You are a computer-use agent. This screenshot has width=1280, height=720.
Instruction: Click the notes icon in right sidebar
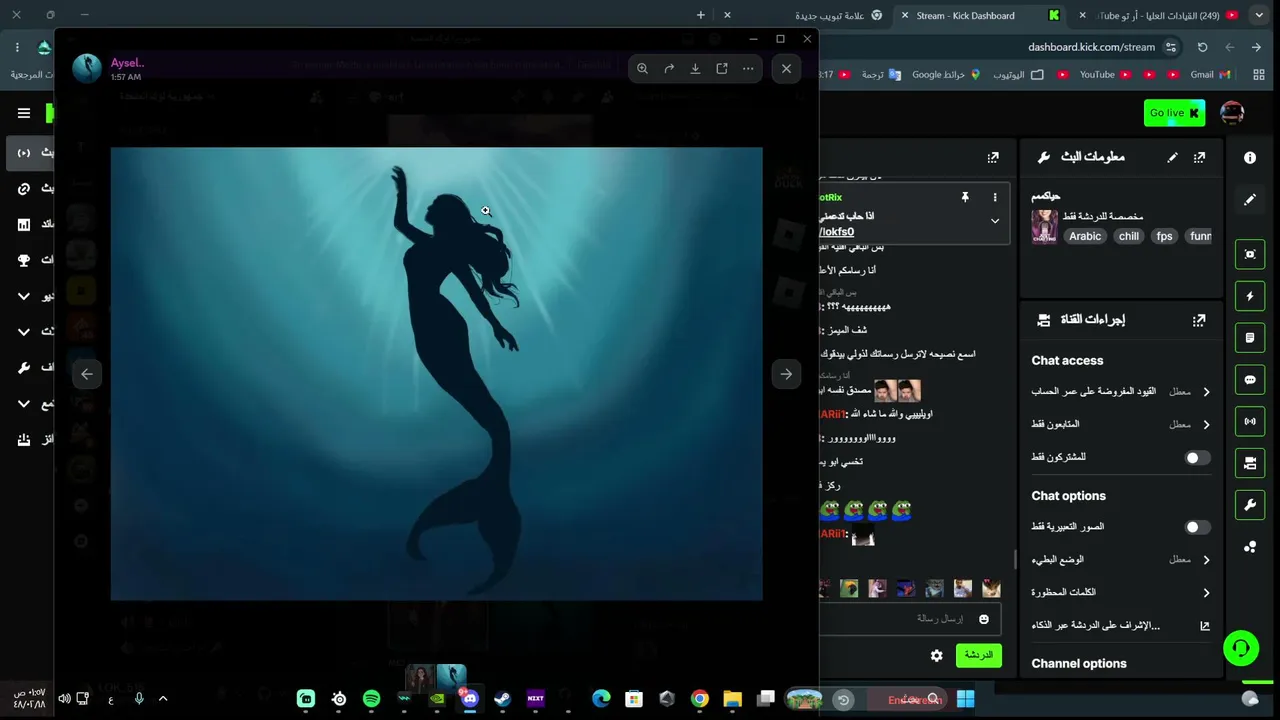1250,338
